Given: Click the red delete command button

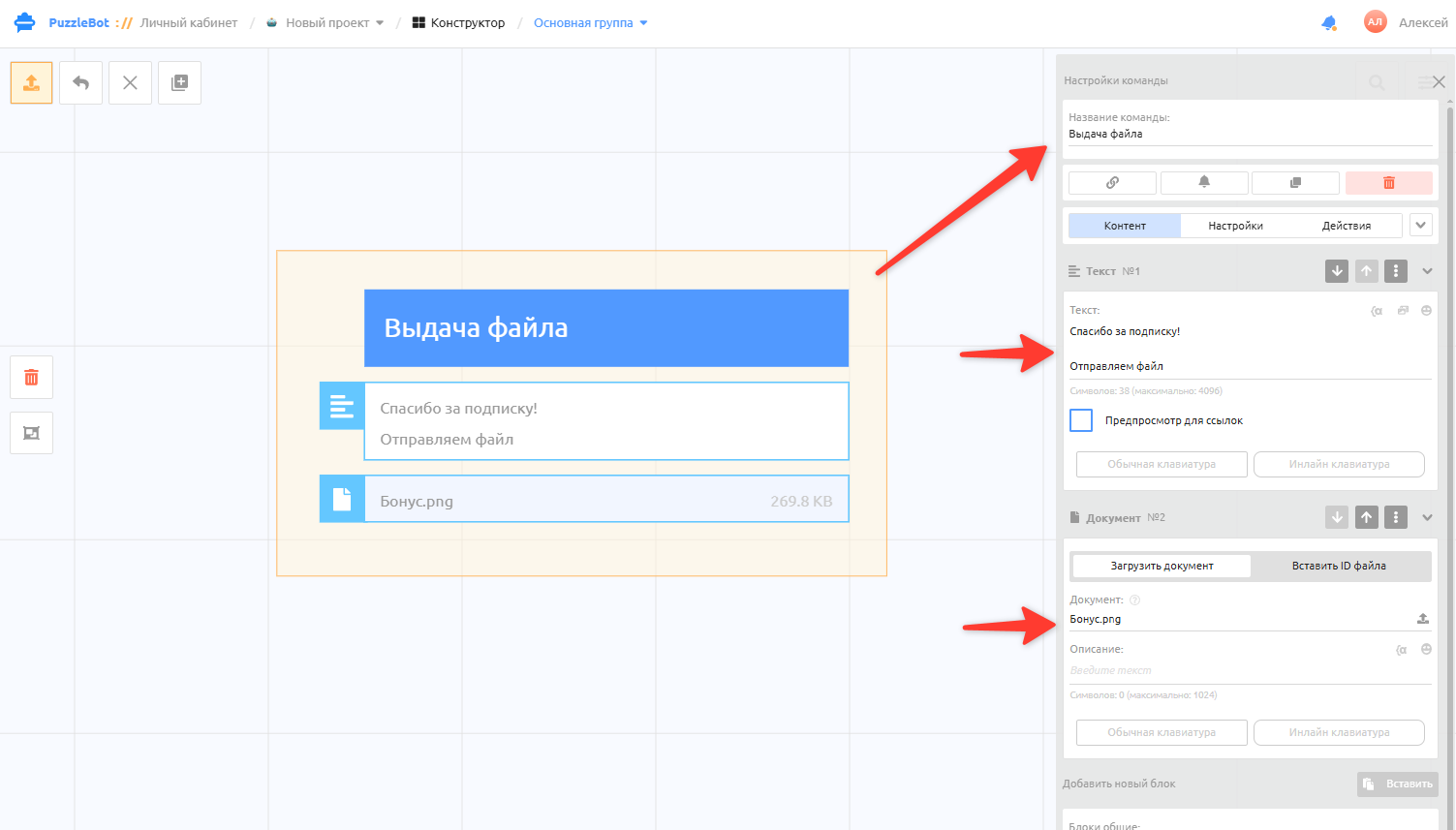Looking at the screenshot, I should click(x=1388, y=182).
